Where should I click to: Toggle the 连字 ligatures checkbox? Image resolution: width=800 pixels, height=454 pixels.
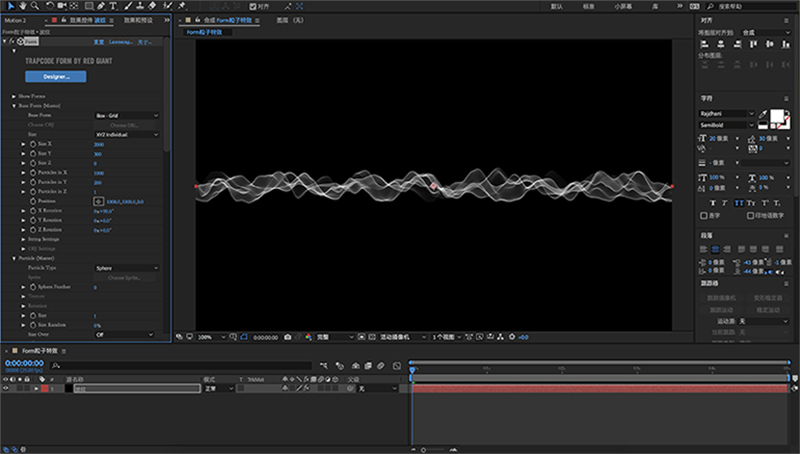pos(704,216)
